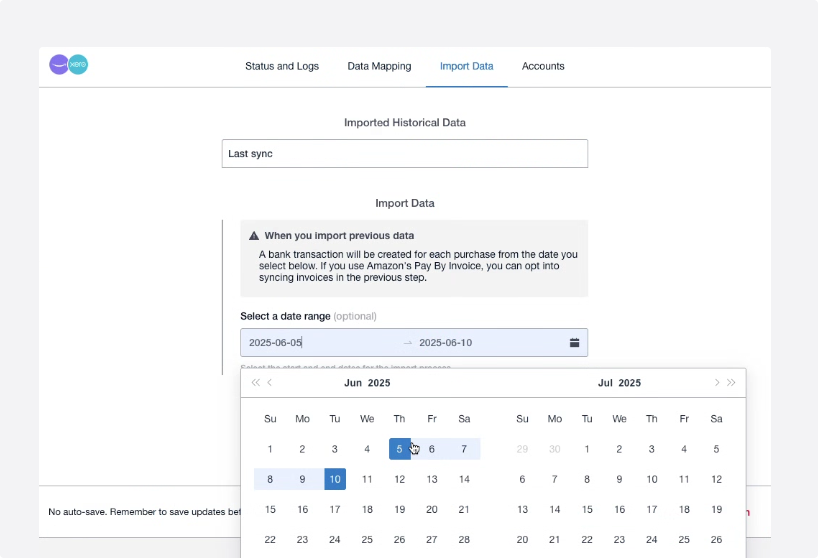Screen dimensions: 818x558
Task: Advance to next month using right arrow
Action: click(716, 383)
